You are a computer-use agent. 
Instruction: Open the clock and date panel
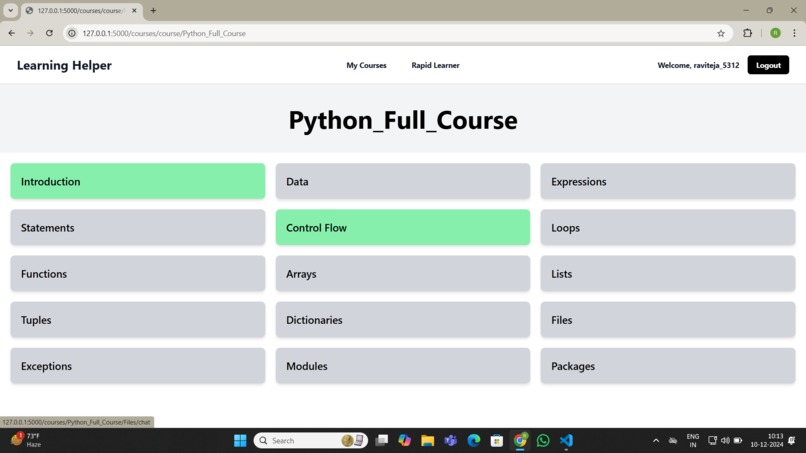[767, 441]
